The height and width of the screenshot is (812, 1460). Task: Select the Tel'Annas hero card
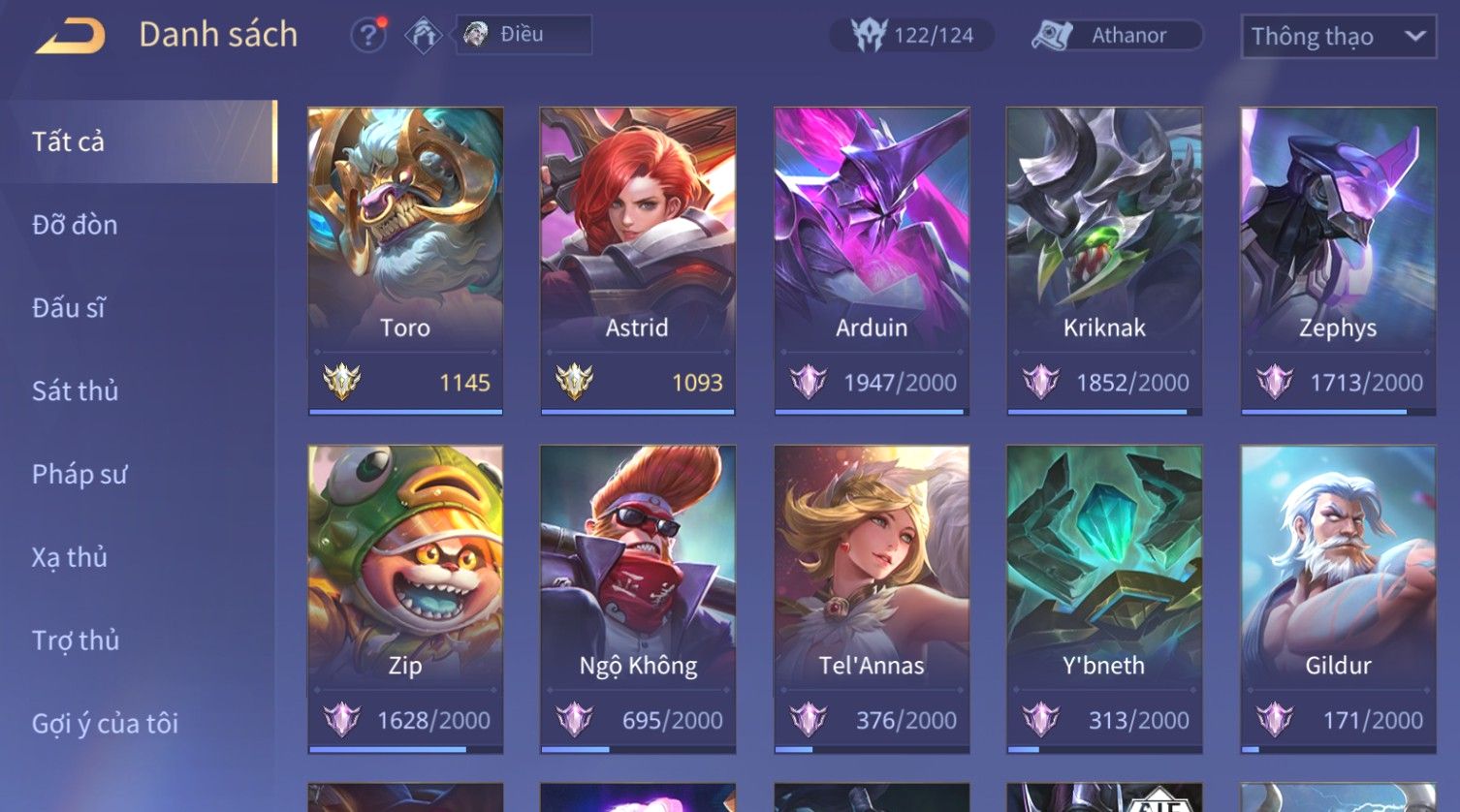[872, 599]
